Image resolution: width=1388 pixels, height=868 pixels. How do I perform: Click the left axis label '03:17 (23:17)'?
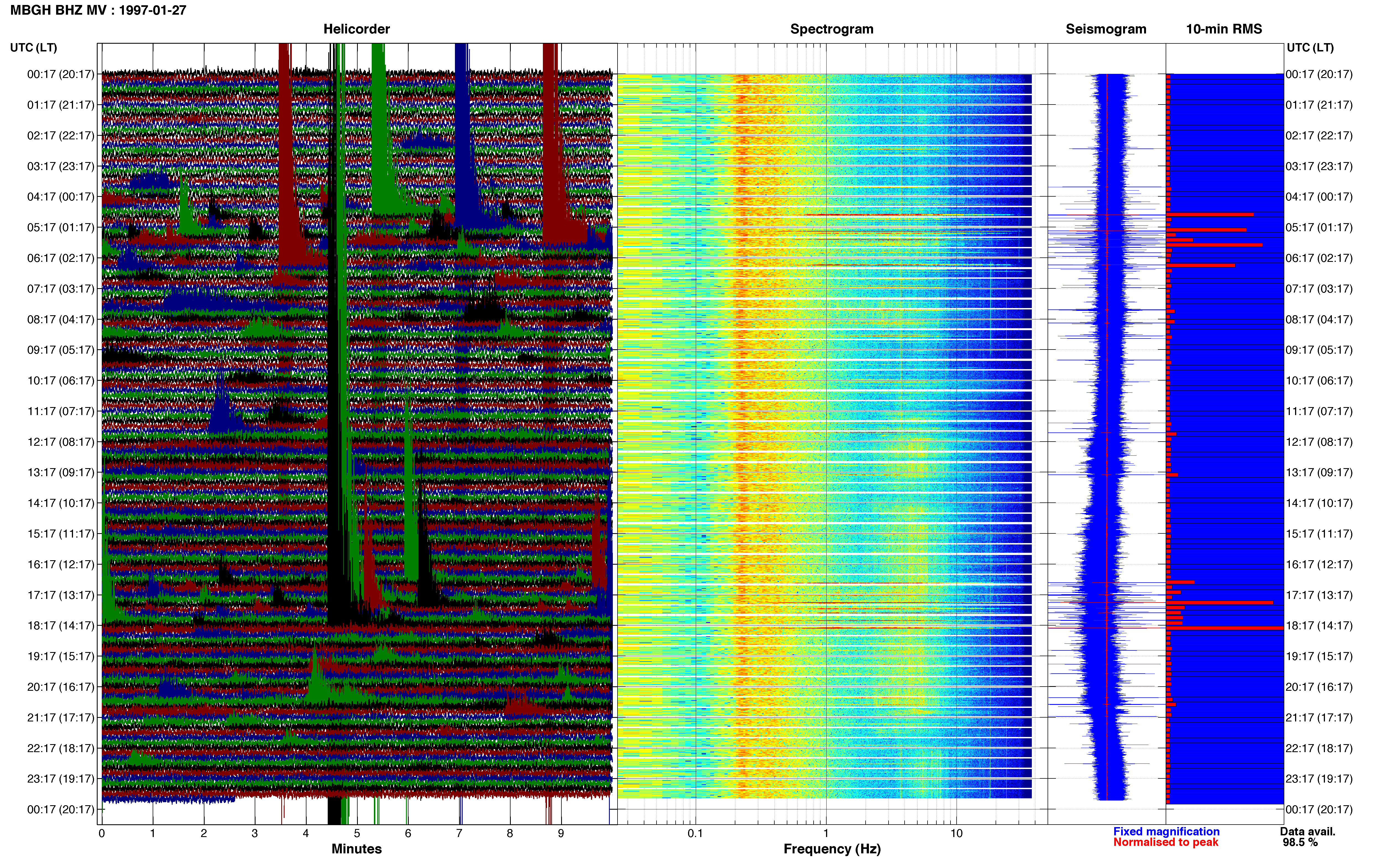coord(61,166)
